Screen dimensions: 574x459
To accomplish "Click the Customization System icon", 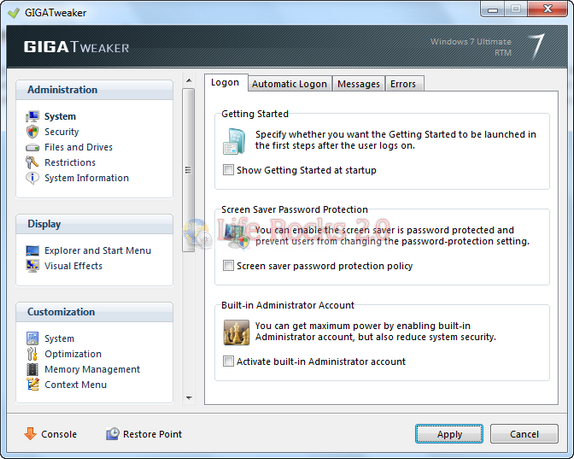I will click(x=33, y=339).
